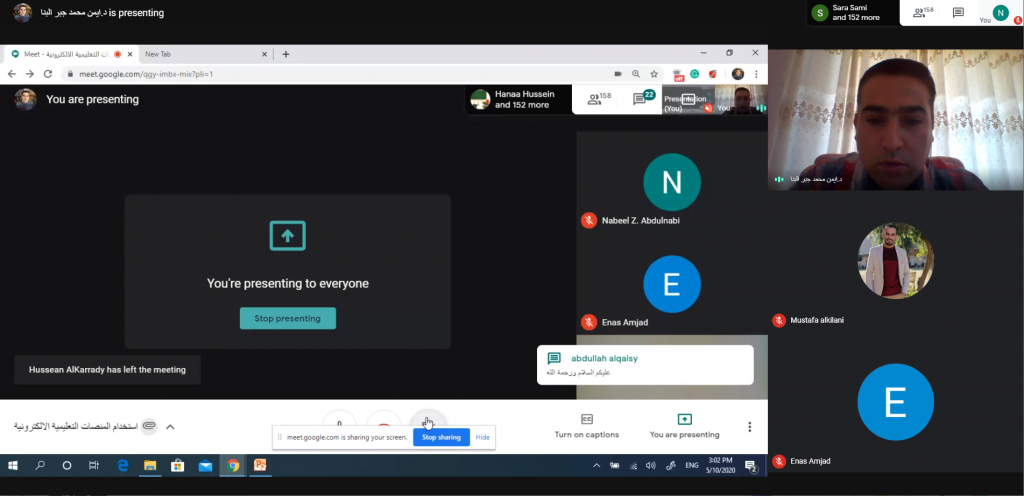Image resolution: width=1024 pixels, height=496 pixels.
Task: Open PowerPoint from the Windows taskbar
Action: pos(260,465)
